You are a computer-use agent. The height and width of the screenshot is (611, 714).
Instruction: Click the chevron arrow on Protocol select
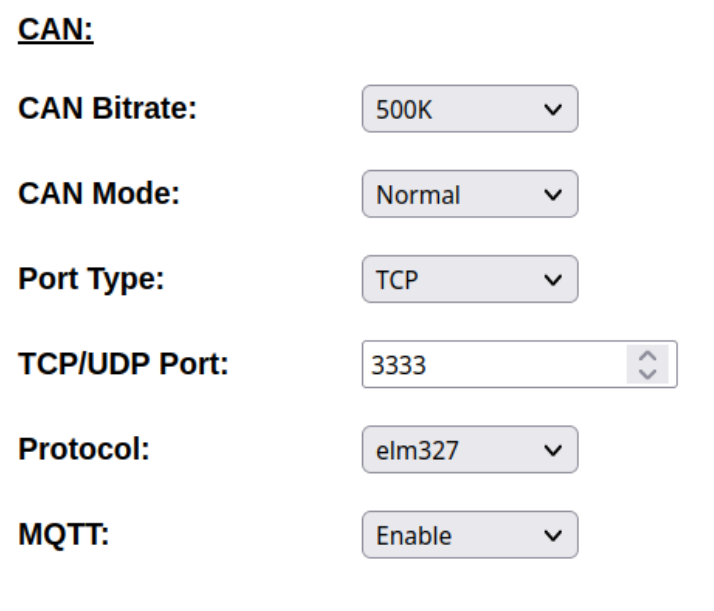tap(553, 450)
